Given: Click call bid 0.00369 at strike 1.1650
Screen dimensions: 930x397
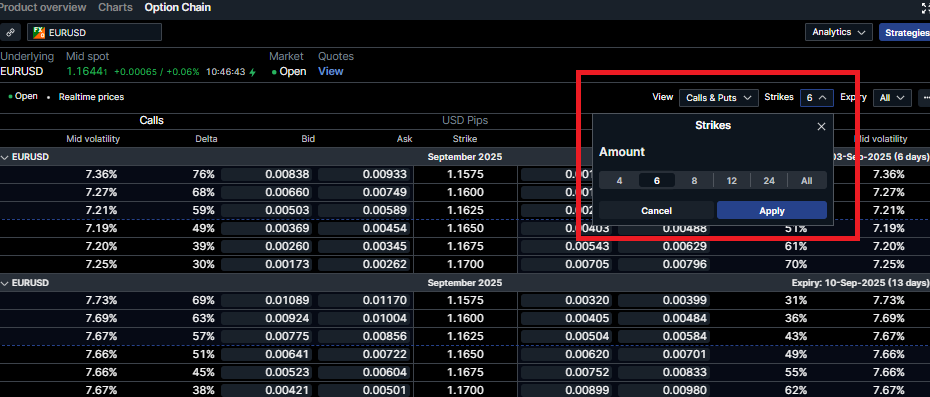Looking at the screenshot, I should coord(266,228).
